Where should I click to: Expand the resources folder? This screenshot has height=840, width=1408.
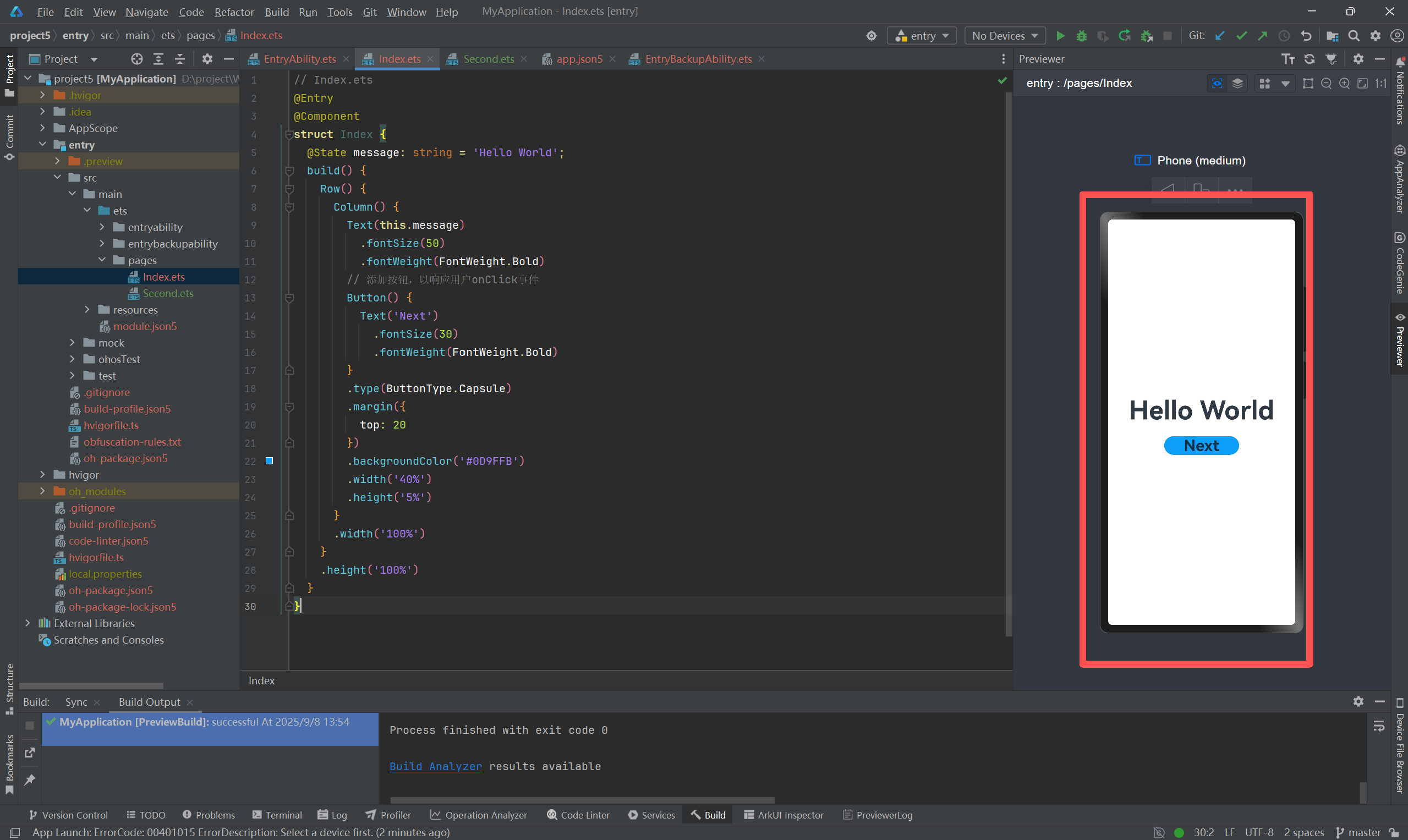(x=87, y=310)
